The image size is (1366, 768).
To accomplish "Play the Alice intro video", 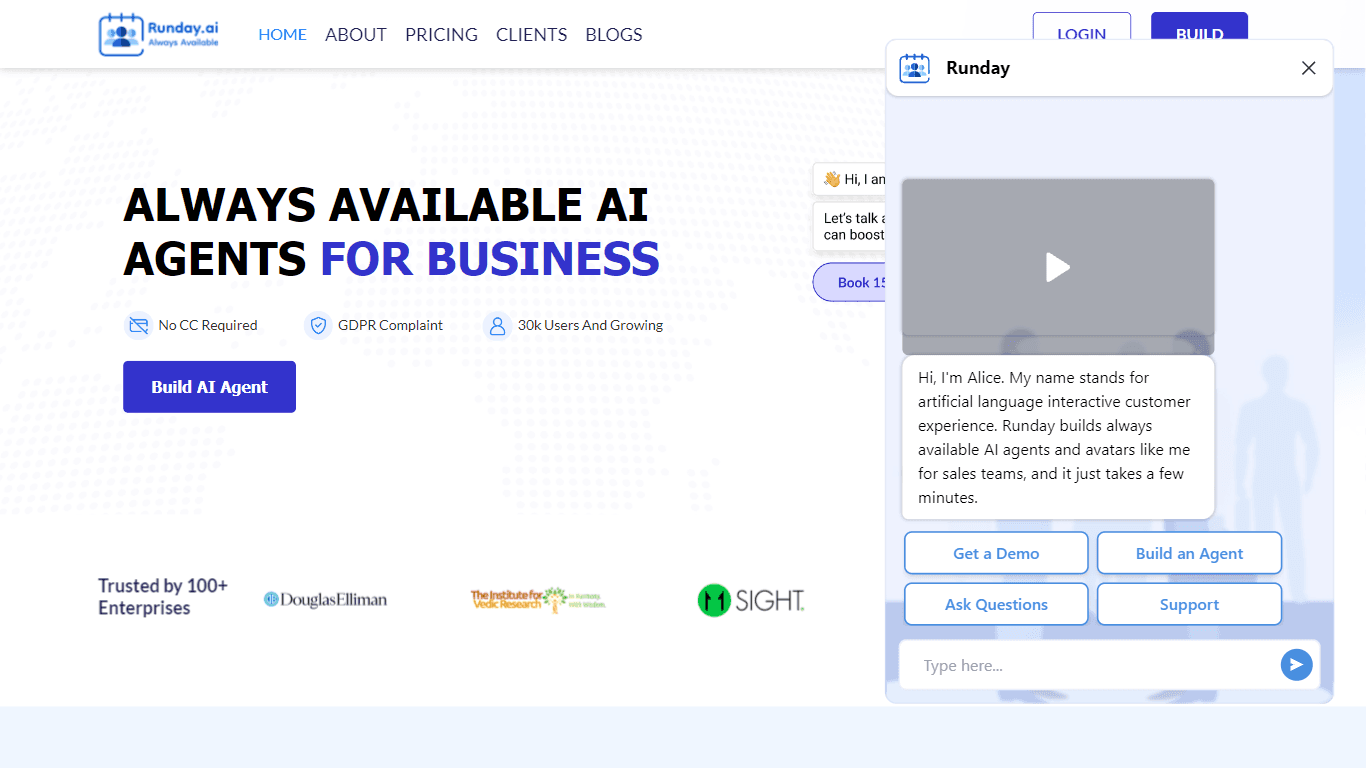I will tap(1058, 267).
